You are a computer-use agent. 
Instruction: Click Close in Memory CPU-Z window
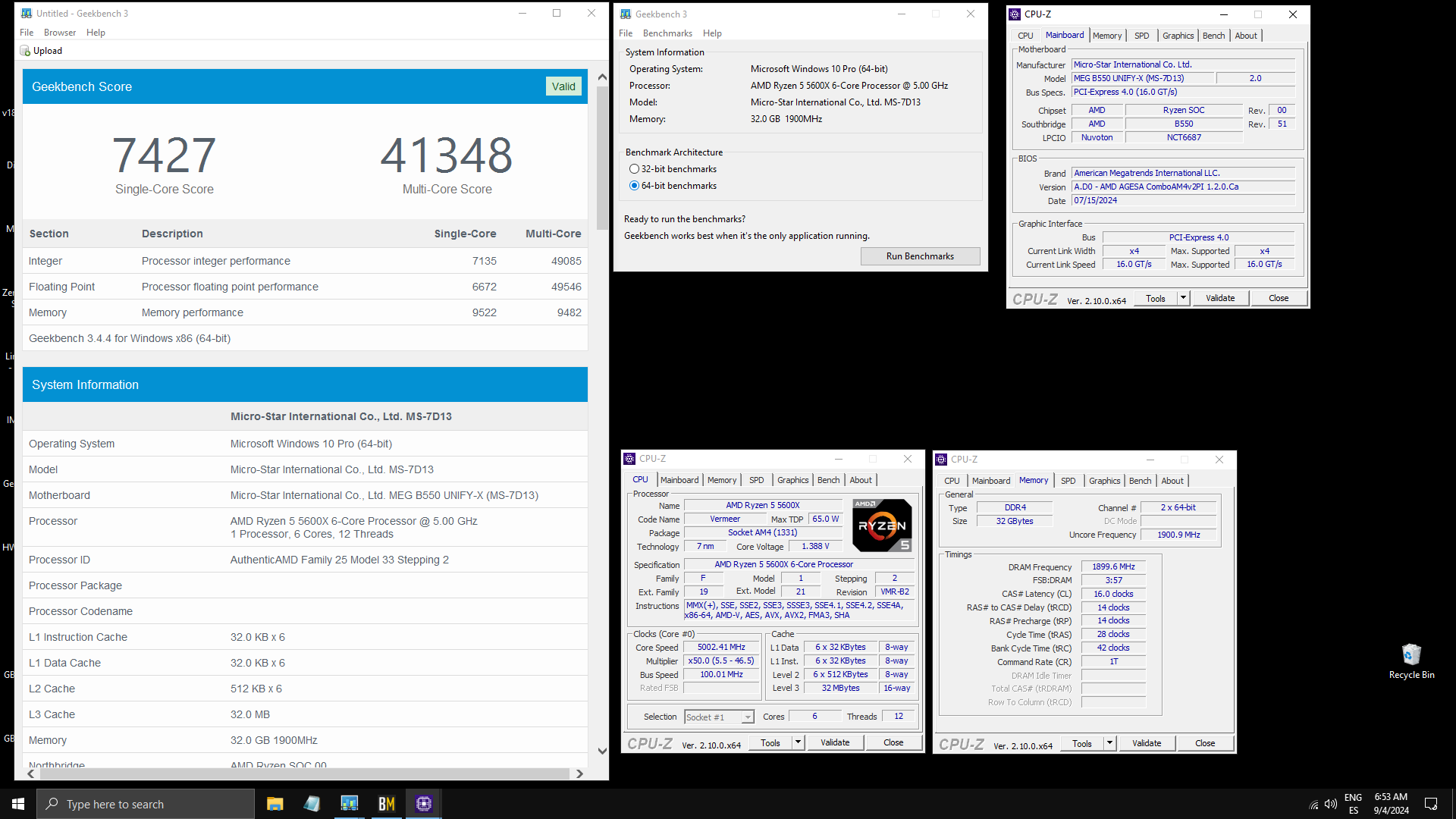pos(1205,743)
